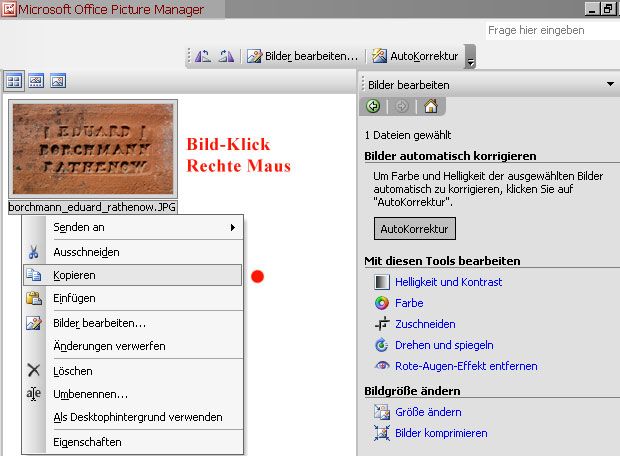
Task: Click the Bilder bearbeiten toolbar button
Action: tap(302, 56)
